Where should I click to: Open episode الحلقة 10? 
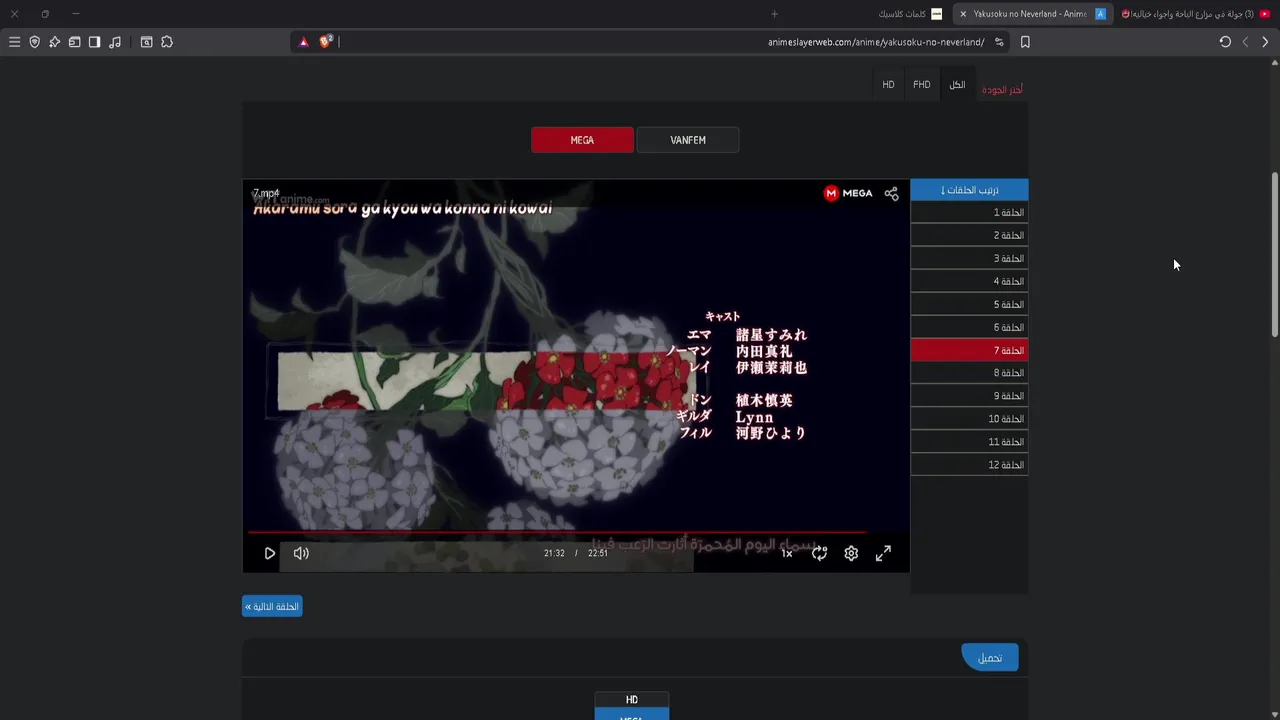[x=969, y=419]
